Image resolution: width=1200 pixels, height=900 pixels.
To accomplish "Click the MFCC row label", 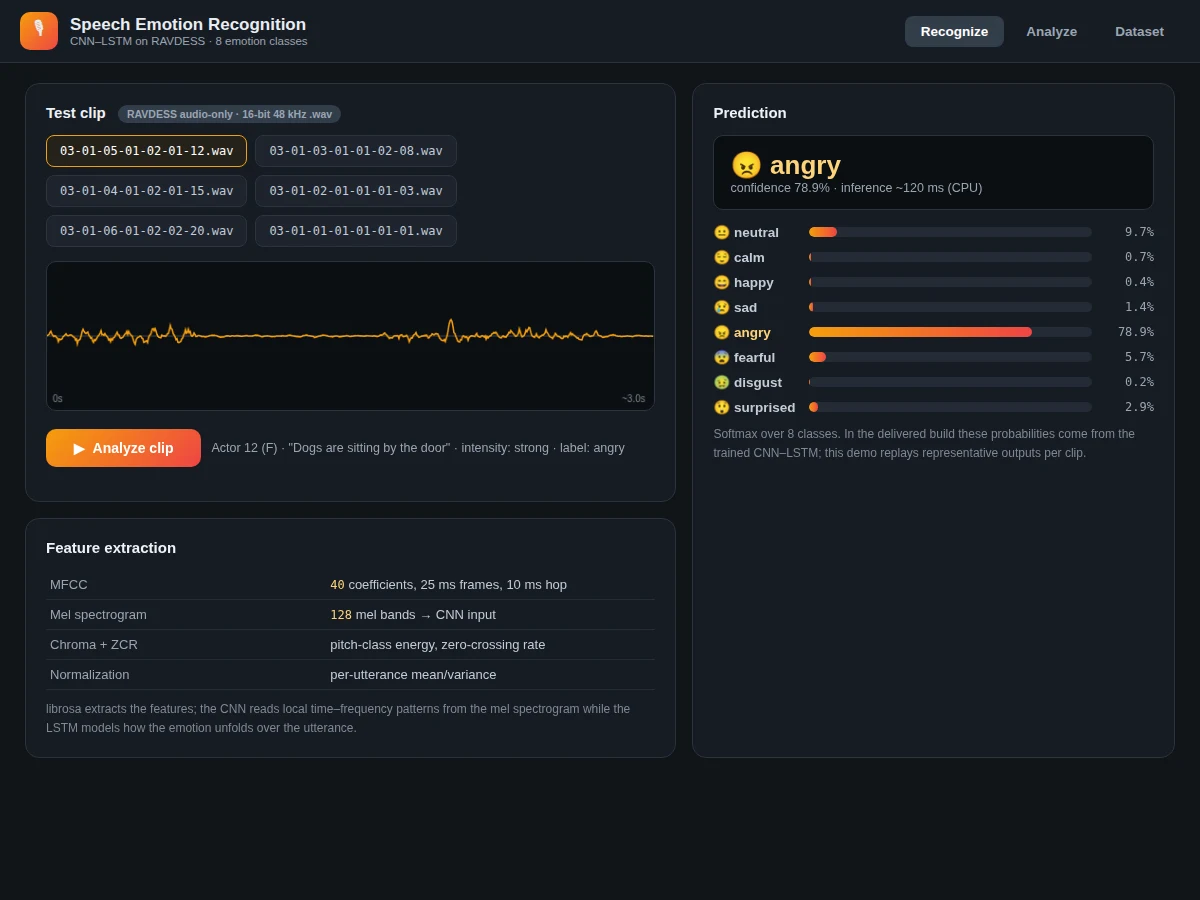I will pyautogui.click(x=69, y=584).
